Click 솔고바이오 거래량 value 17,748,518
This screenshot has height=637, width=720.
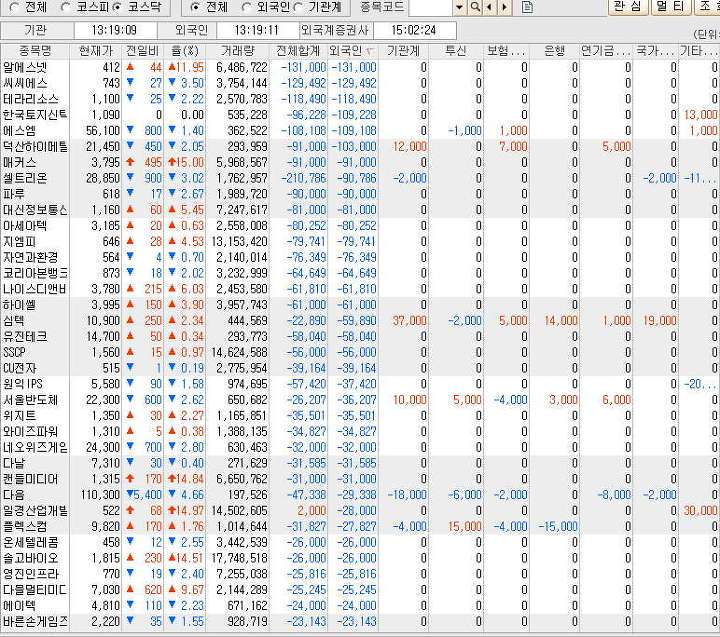coord(239,558)
